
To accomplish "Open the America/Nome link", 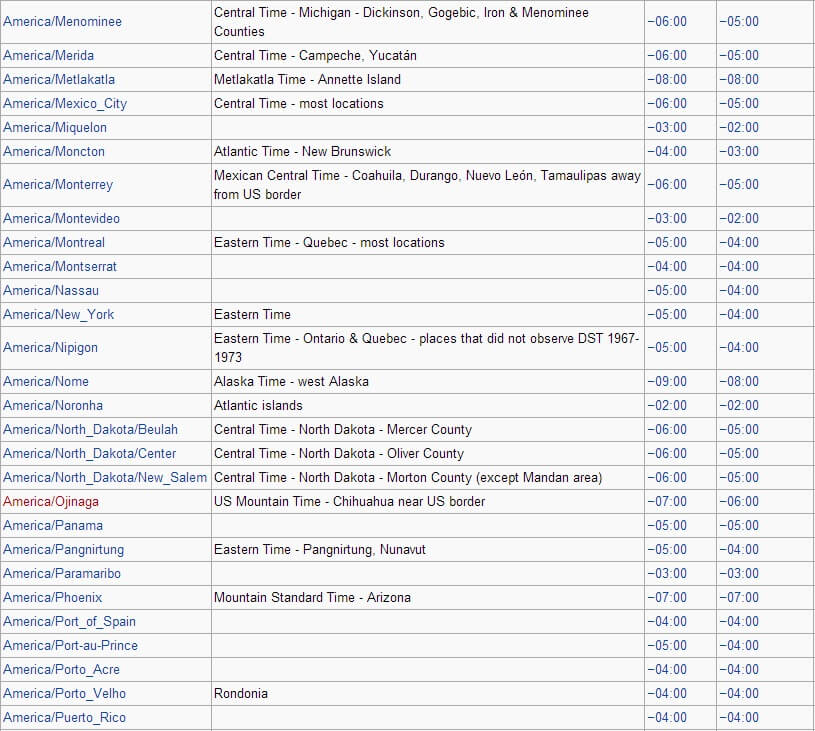I will (x=46, y=381).
